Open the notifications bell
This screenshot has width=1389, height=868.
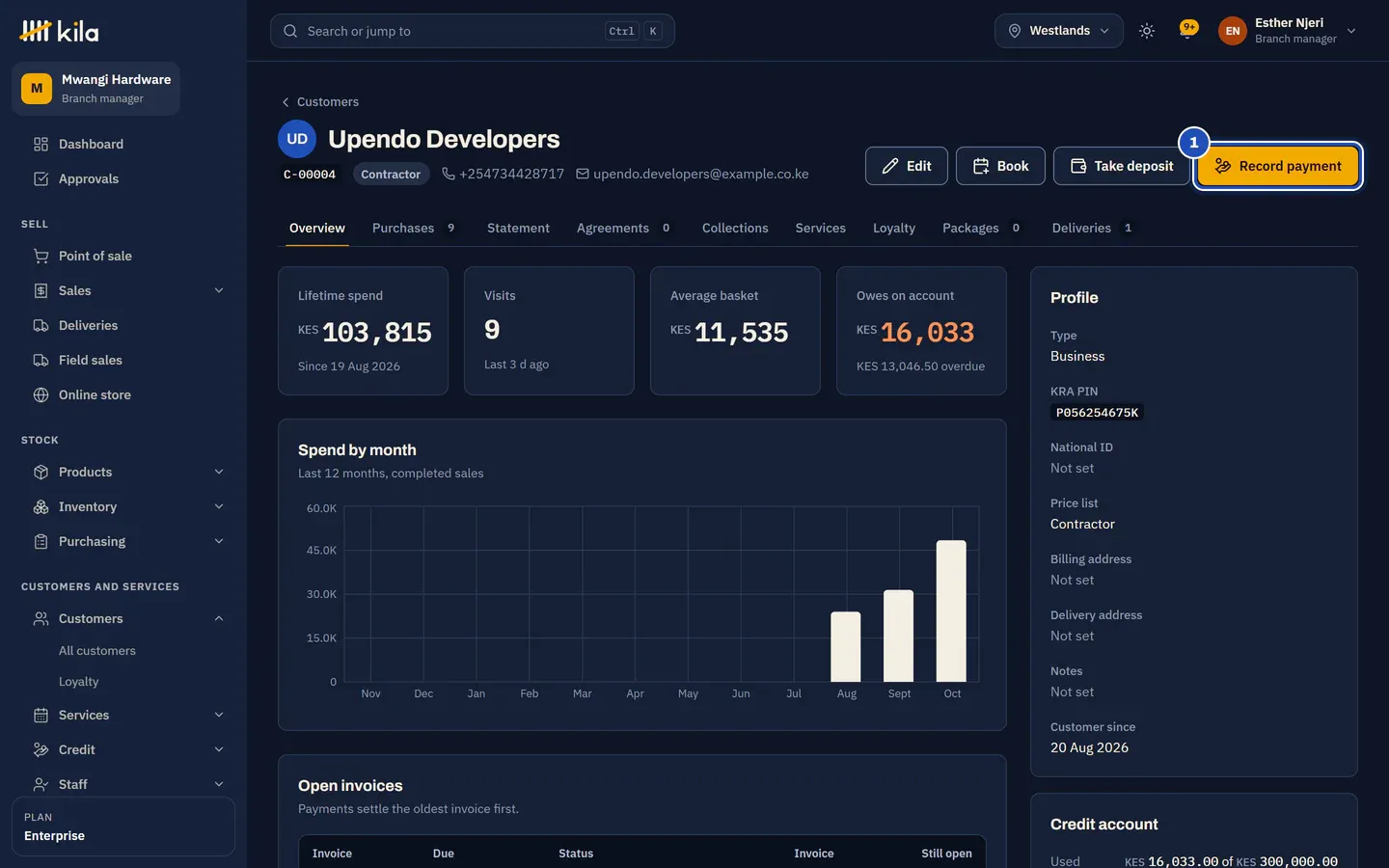click(x=1188, y=30)
